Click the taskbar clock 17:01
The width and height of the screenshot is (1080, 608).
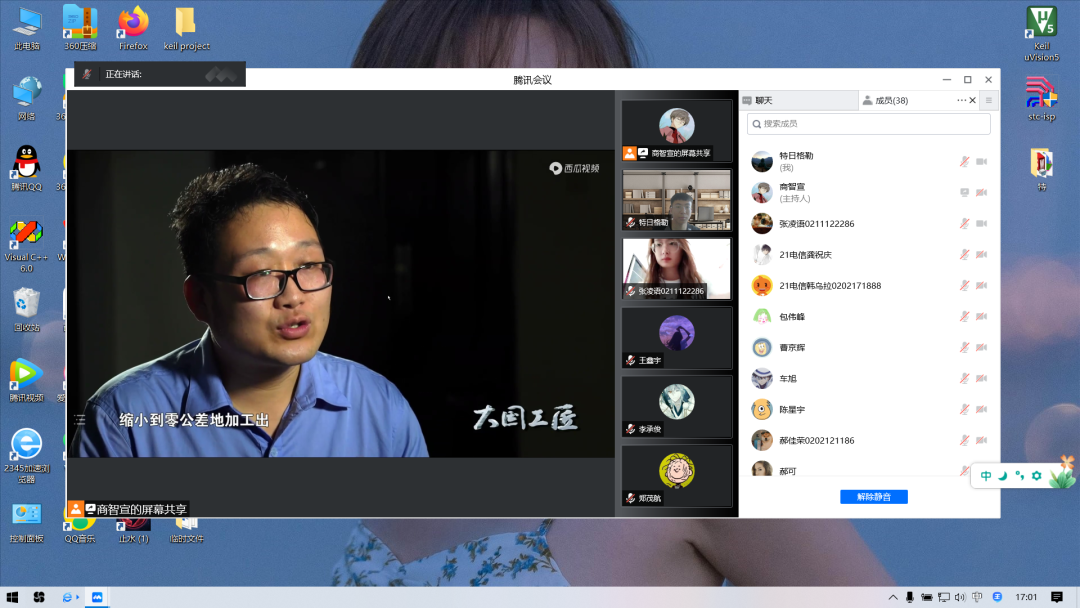coord(1026,597)
